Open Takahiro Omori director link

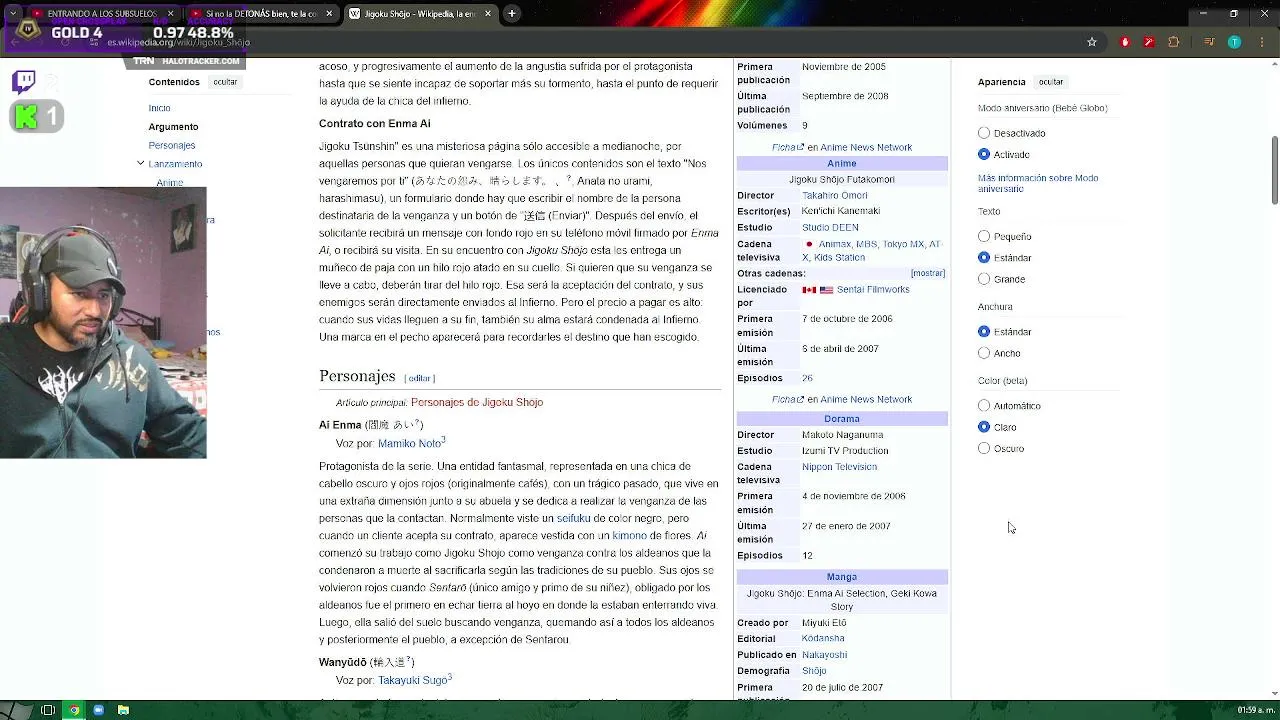point(835,196)
